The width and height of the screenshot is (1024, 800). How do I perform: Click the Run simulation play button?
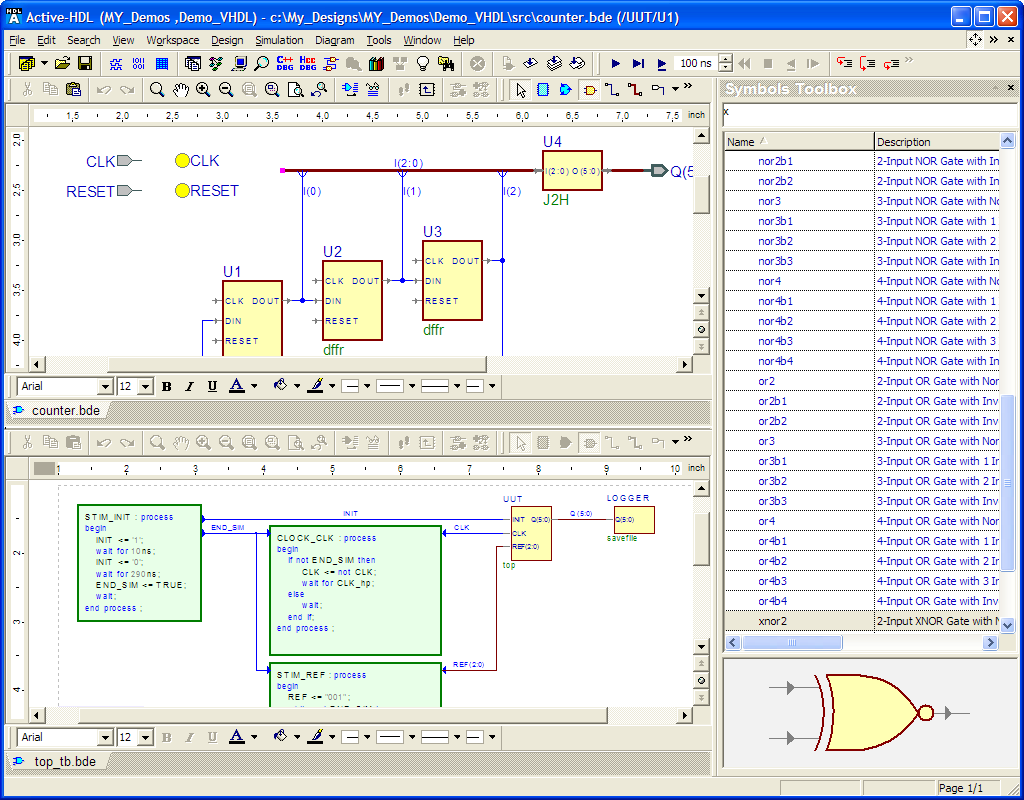point(616,63)
